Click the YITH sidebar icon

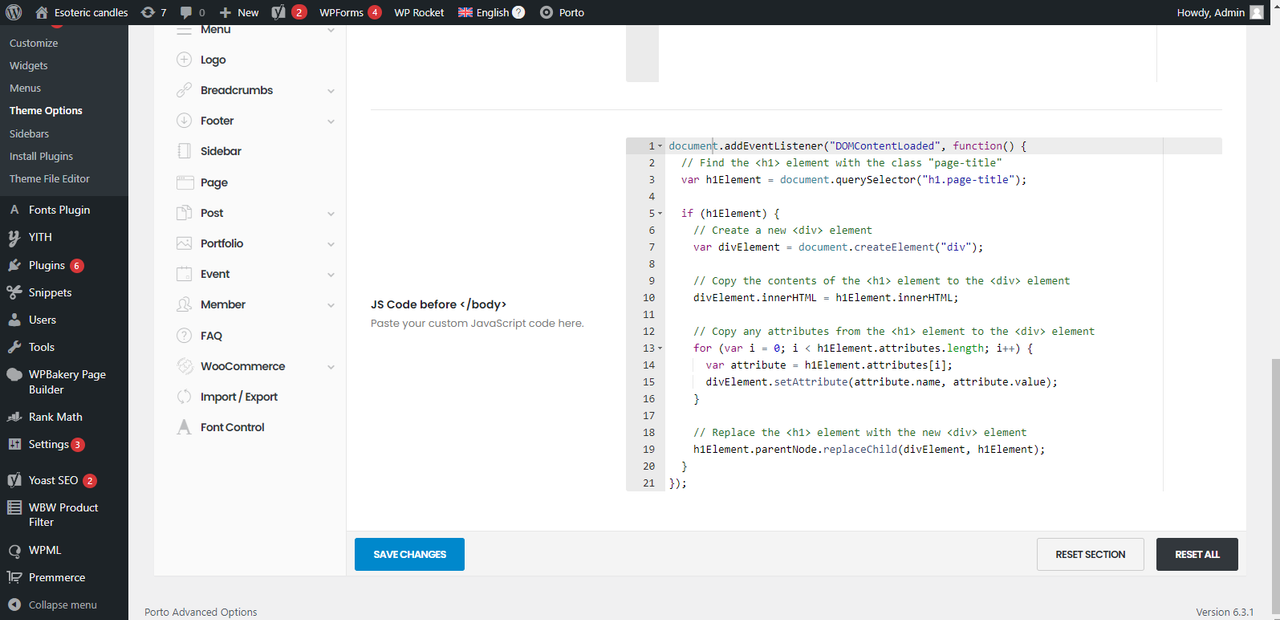click(14, 237)
